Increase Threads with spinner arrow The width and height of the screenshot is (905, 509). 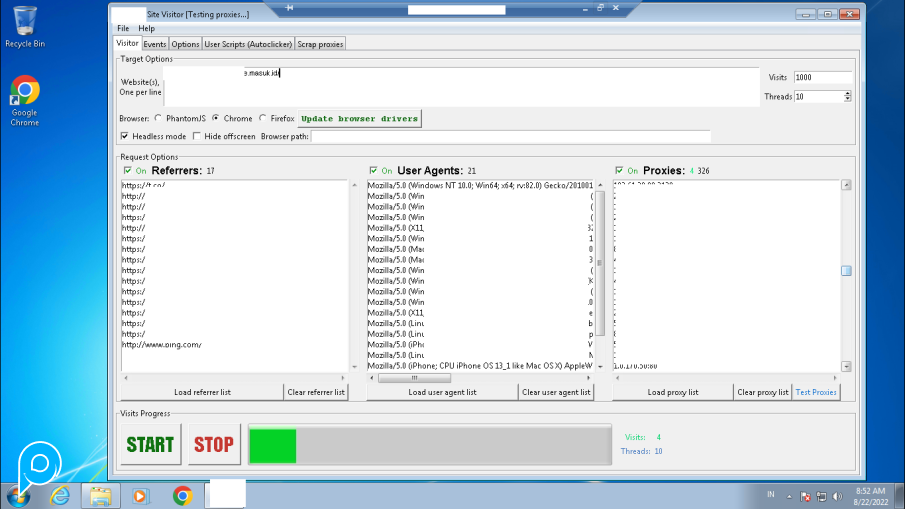(x=848, y=94)
